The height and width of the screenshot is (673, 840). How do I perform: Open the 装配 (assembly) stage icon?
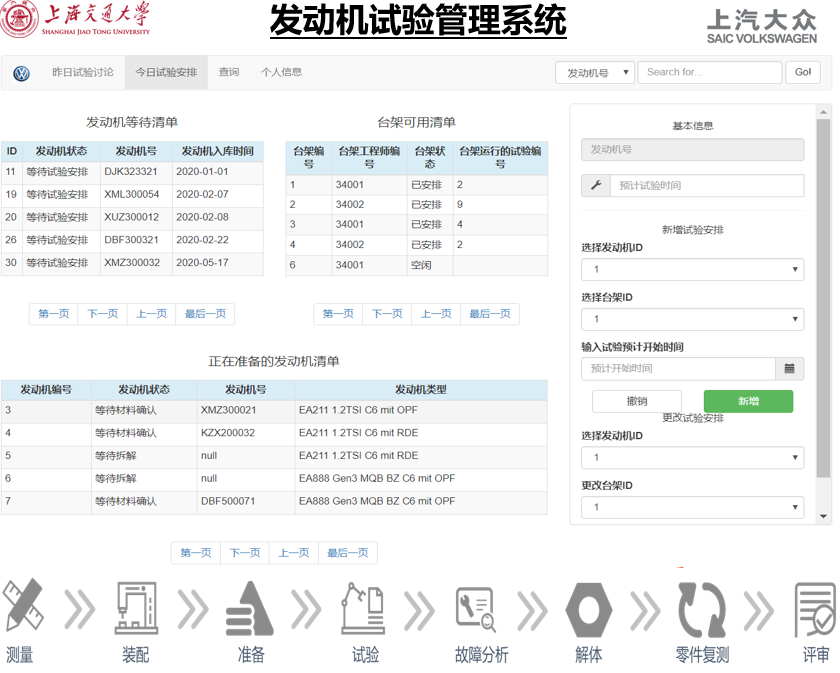(x=135, y=607)
